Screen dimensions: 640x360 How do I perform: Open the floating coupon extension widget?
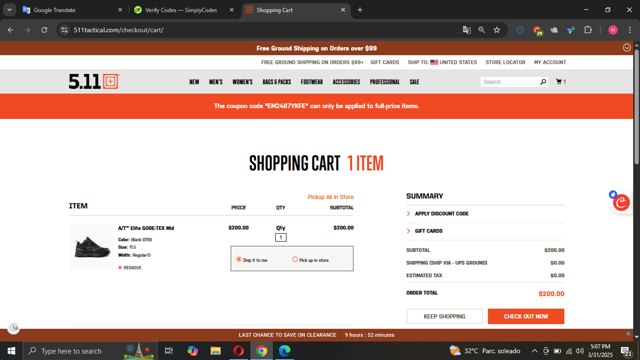(621, 202)
